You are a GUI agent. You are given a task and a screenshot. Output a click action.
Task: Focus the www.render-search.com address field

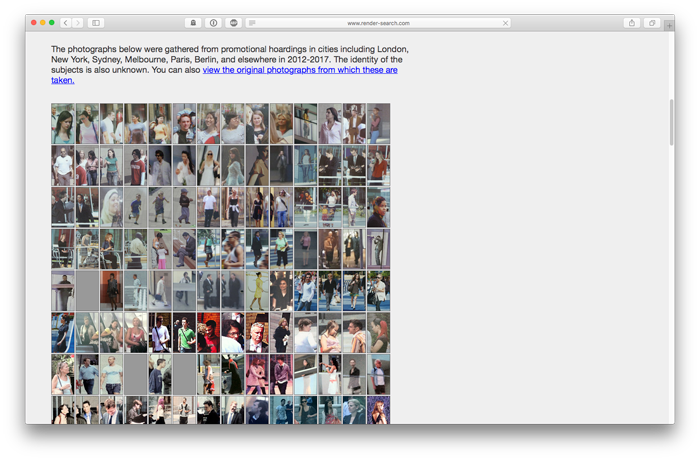[x=378, y=23]
